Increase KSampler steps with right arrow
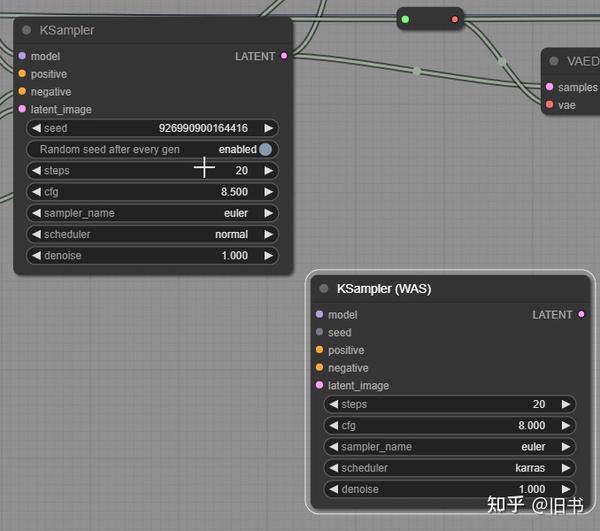 pos(269,171)
